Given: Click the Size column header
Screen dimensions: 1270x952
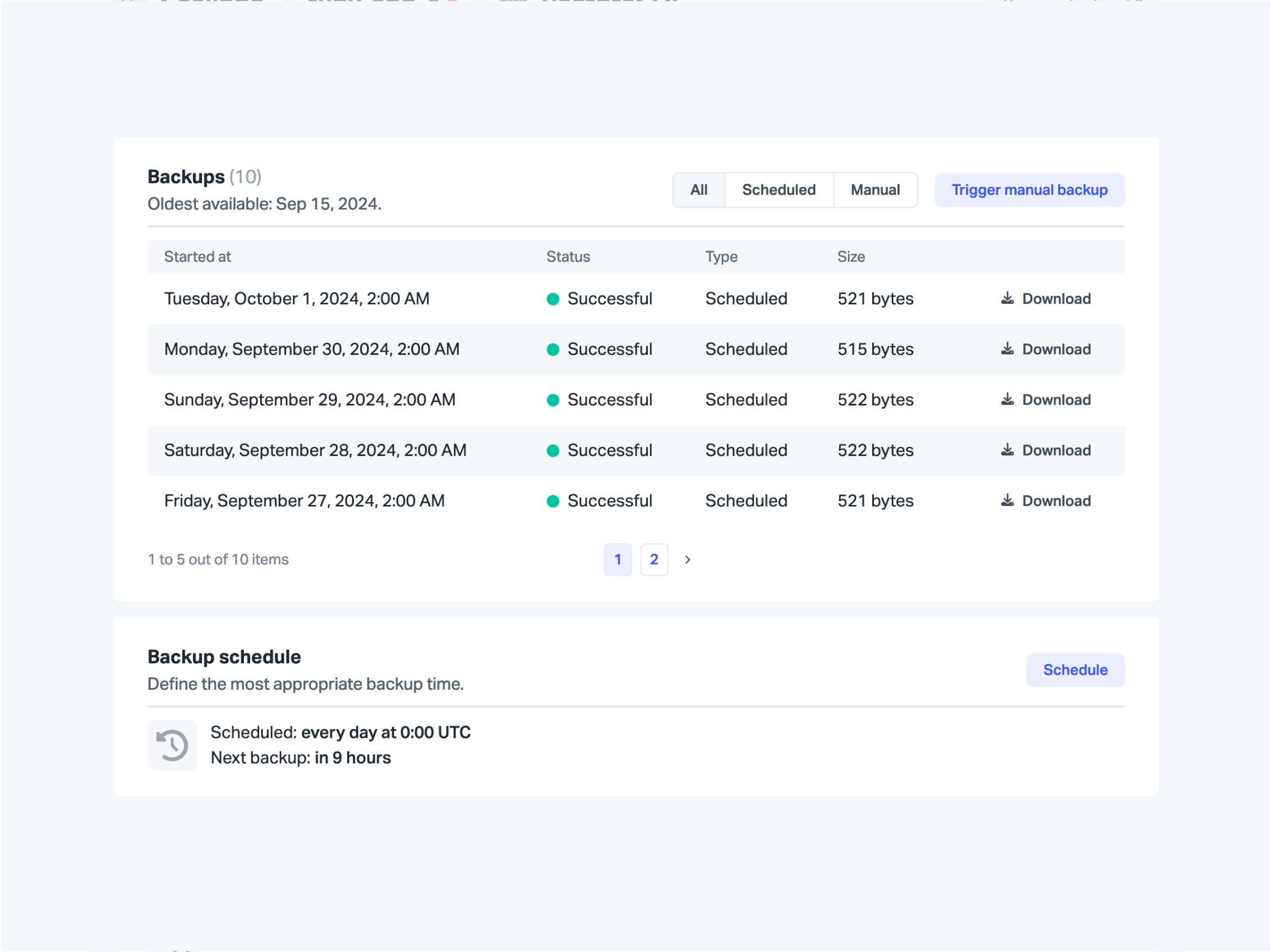Looking at the screenshot, I should [851, 257].
